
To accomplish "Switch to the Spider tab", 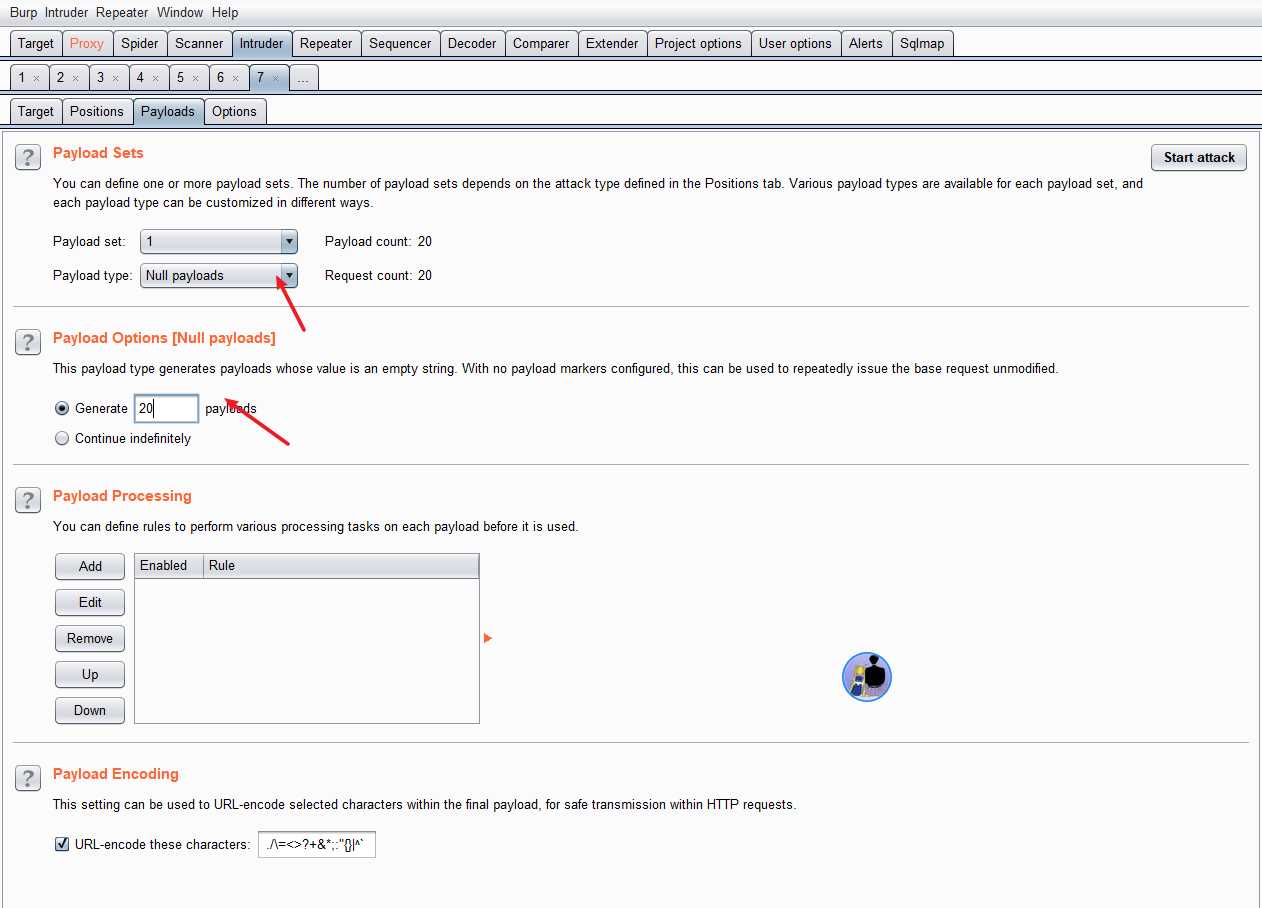I will 140,43.
